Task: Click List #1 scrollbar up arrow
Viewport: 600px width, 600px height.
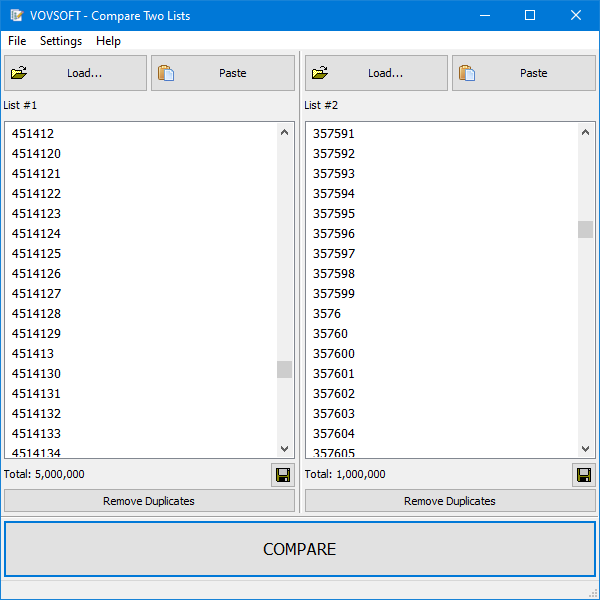Action: pyautogui.click(x=285, y=132)
